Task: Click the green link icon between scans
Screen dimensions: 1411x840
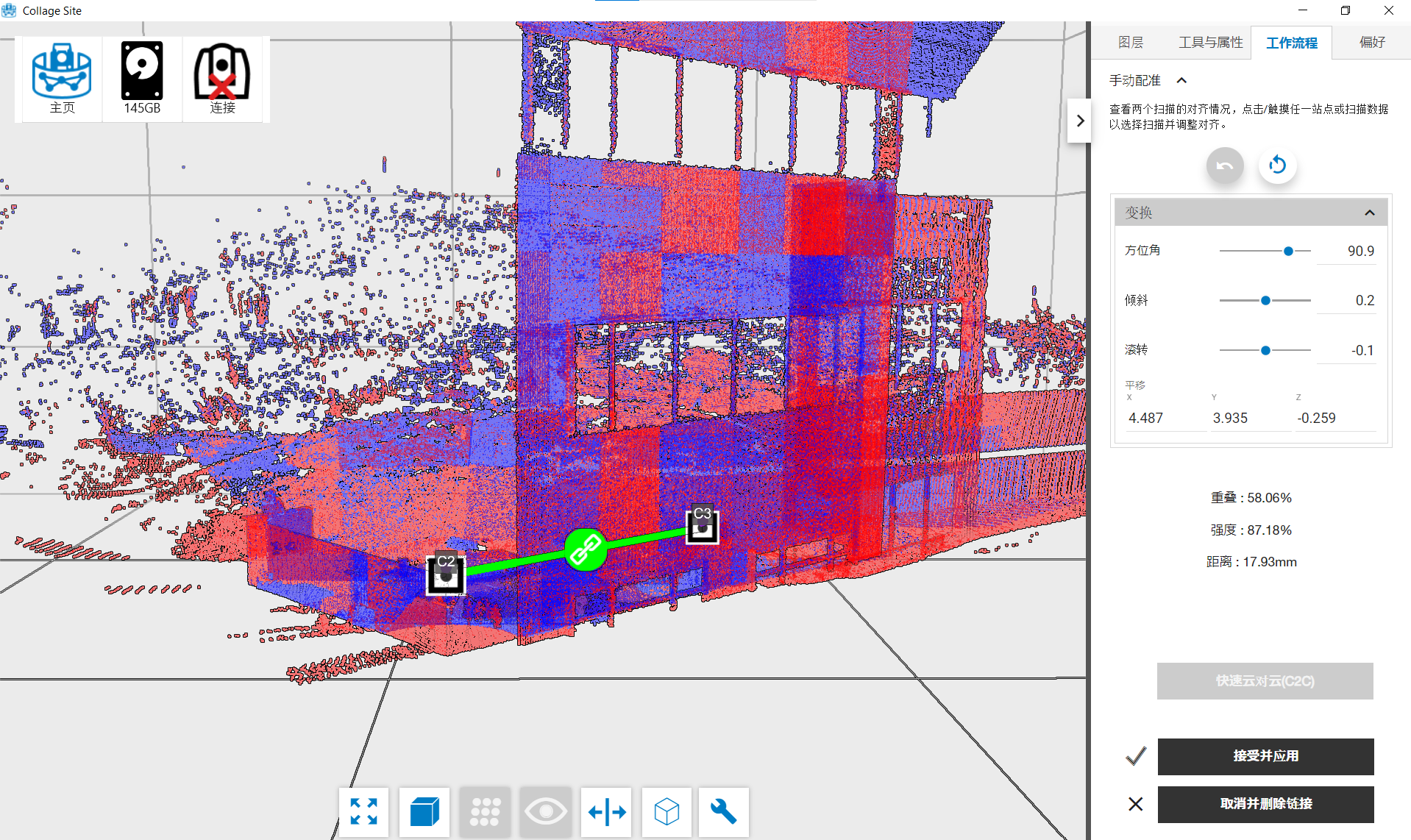Action: [x=586, y=549]
